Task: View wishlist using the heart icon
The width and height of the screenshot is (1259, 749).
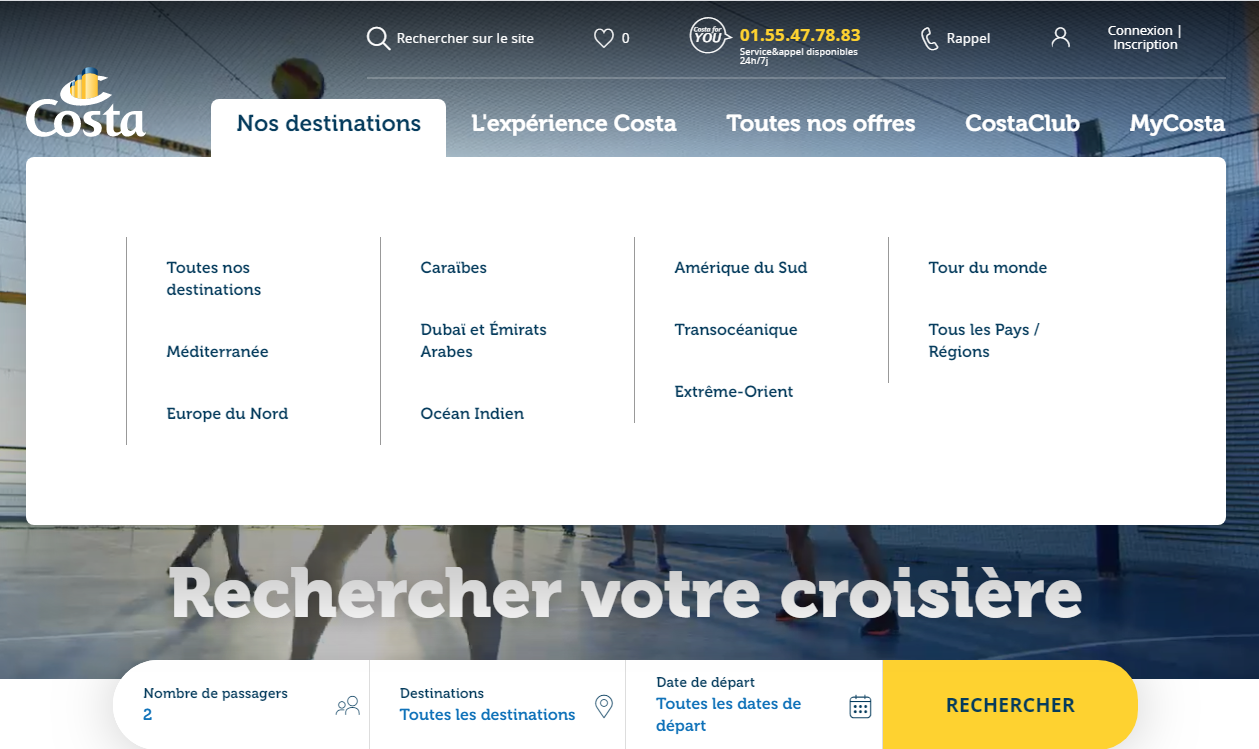Action: tap(604, 37)
